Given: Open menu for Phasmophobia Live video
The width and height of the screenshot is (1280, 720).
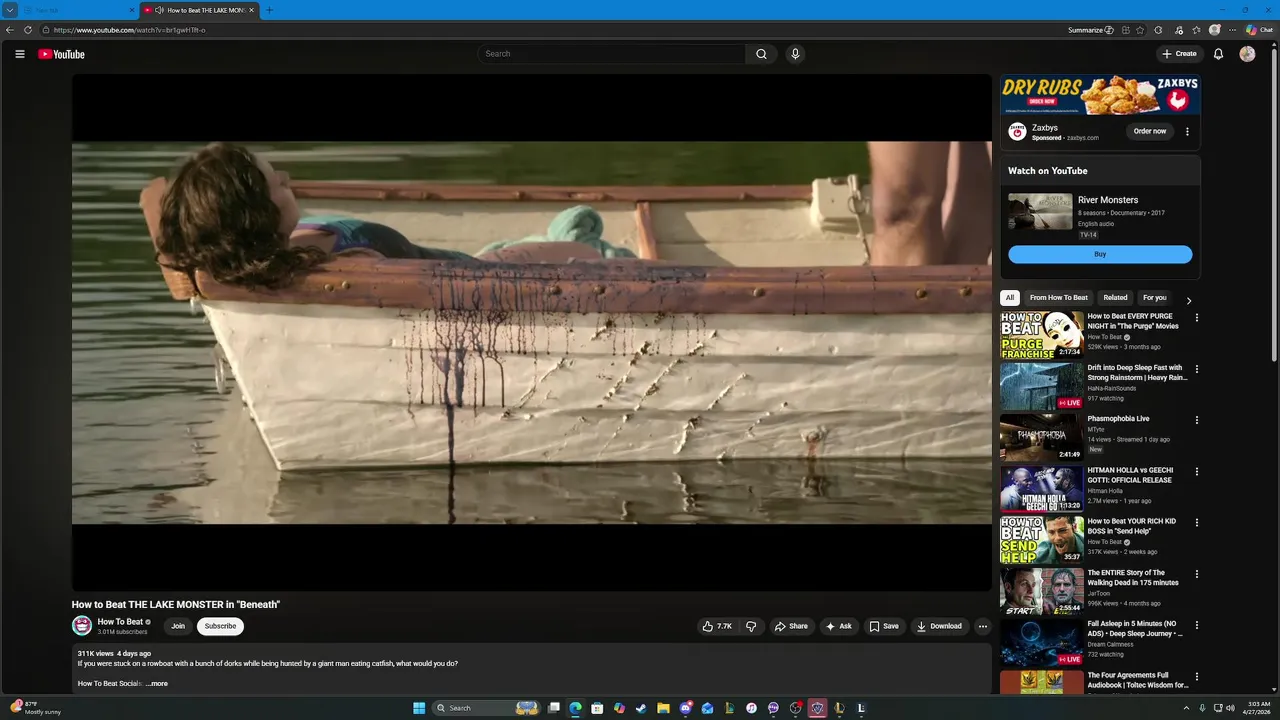Looking at the screenshot, I should (x=1196, y=420).
